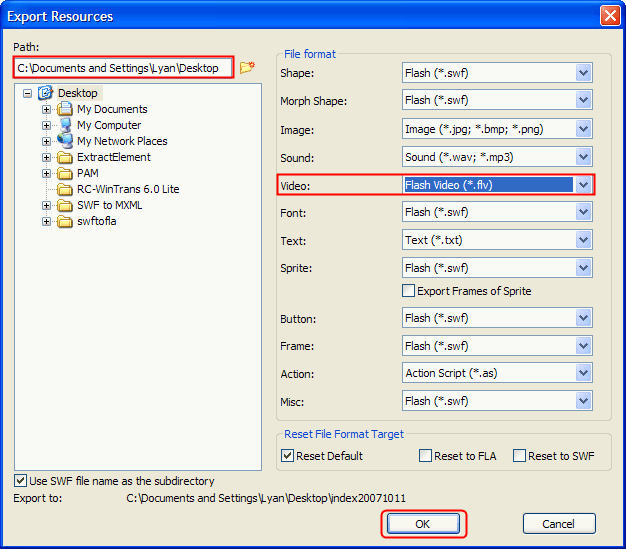Select the Desktop root icon in tree

[45, 93]
